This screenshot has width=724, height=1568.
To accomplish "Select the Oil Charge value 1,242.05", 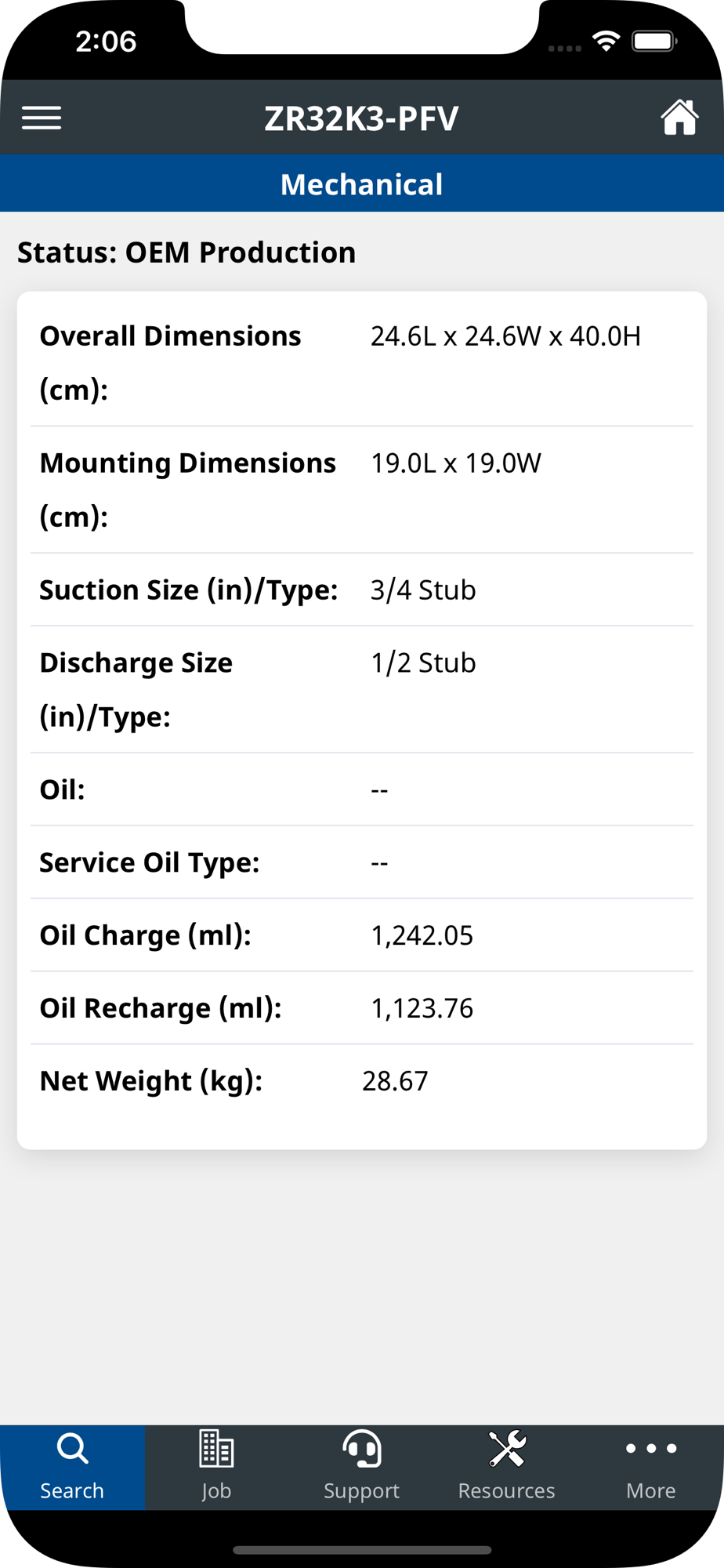I will 422,935.
